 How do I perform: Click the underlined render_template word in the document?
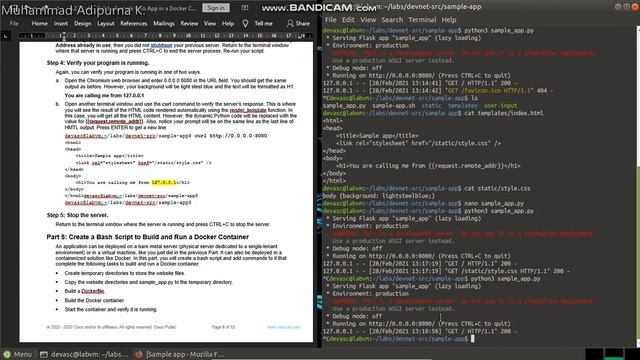click(x=248, y=110)
